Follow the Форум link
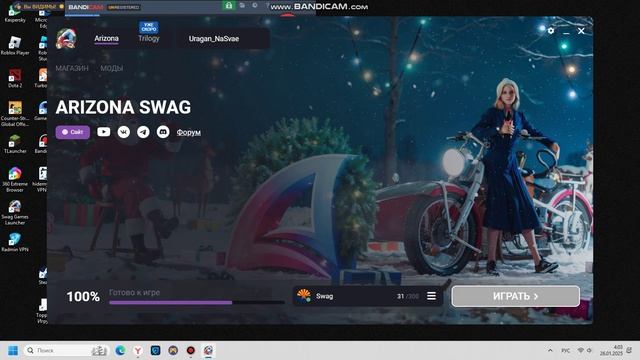The image size is (640, 360). pyautogui.click(x=189, y=132)
